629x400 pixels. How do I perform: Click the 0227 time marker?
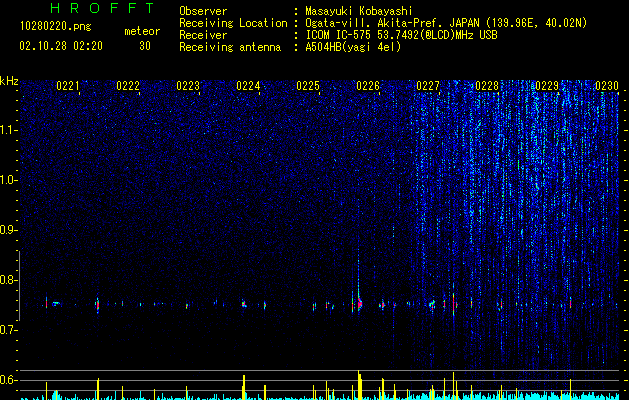pyautogui.click(x=428, y=86)
